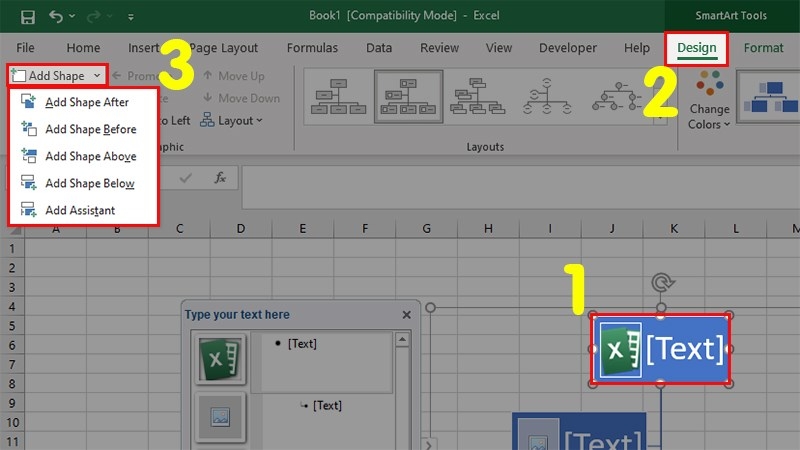Screen dimensions: 800x450
Task: Collapse the text pane using side arrow
Action: 428,444
